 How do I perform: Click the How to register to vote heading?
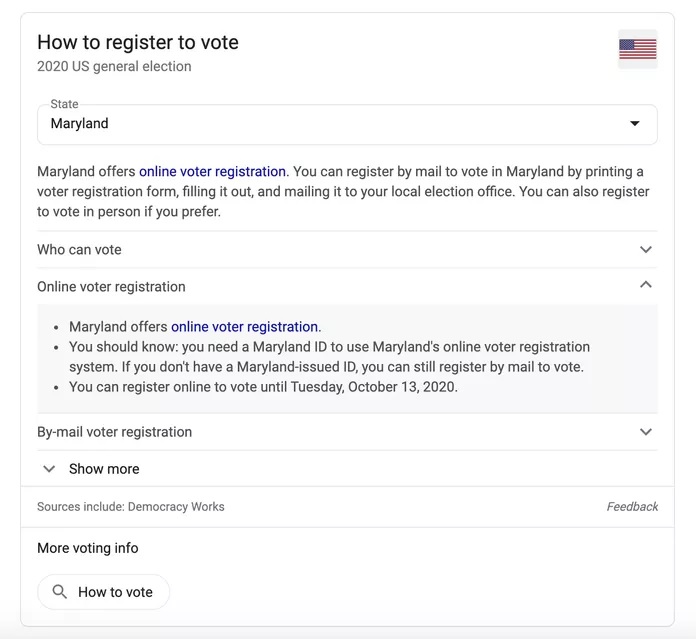tap(138, 43)
